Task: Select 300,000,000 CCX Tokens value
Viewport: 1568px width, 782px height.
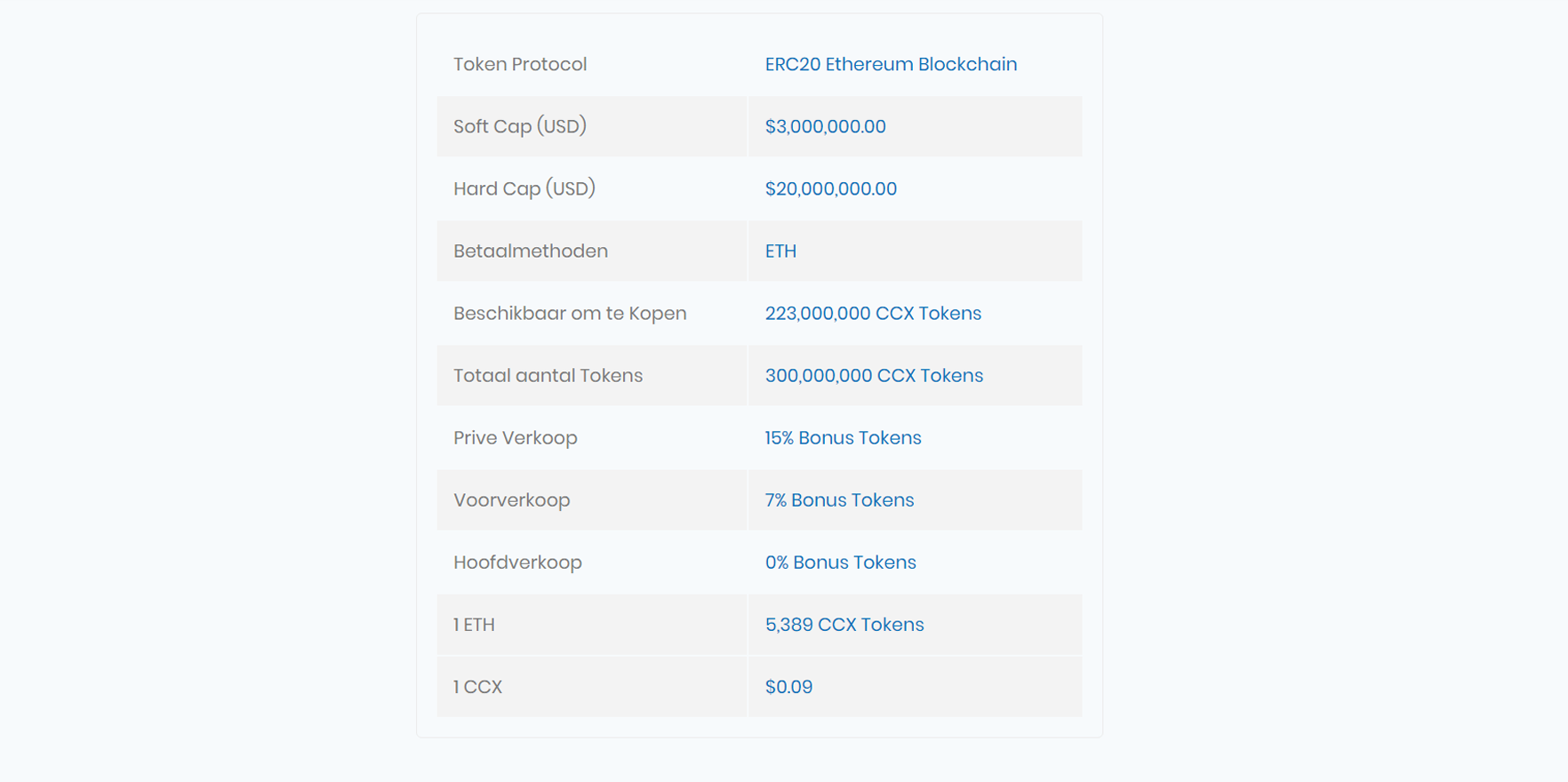Action: [874, 375]
